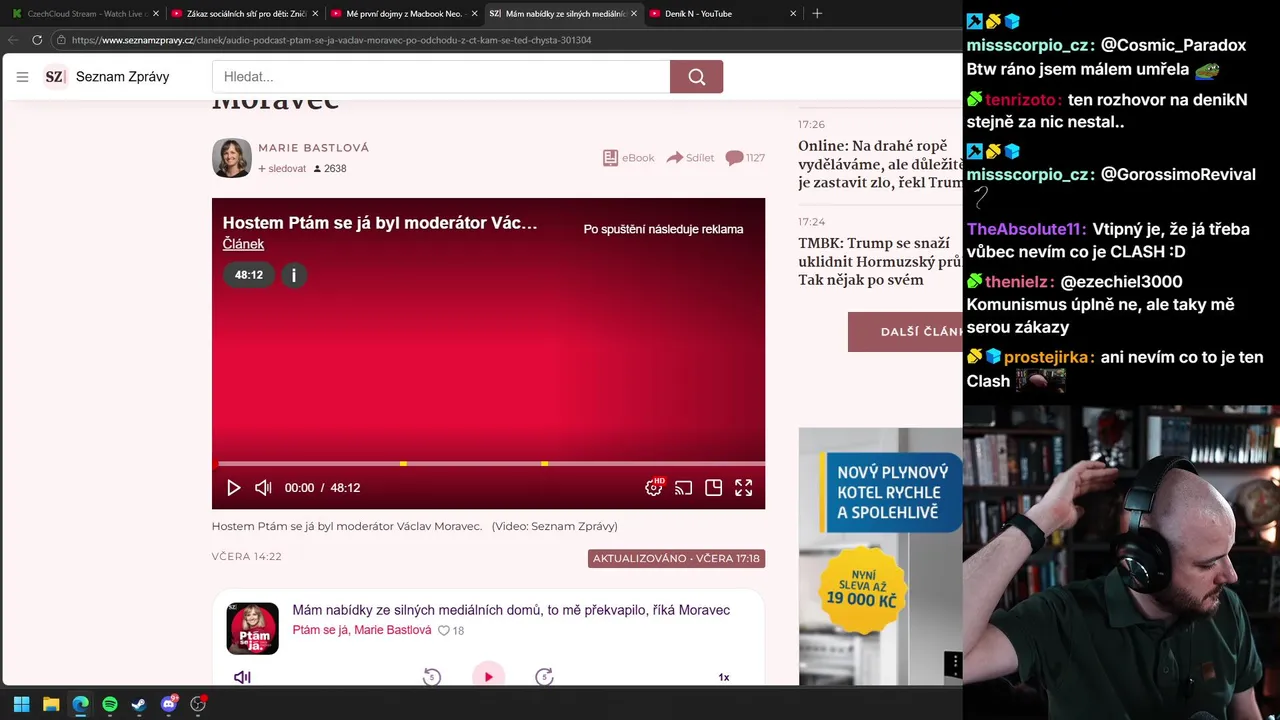Click chat user TheAbsolute11 name
The width and height of the screenshot is (1280, 720).
[x=1026, y=229]
